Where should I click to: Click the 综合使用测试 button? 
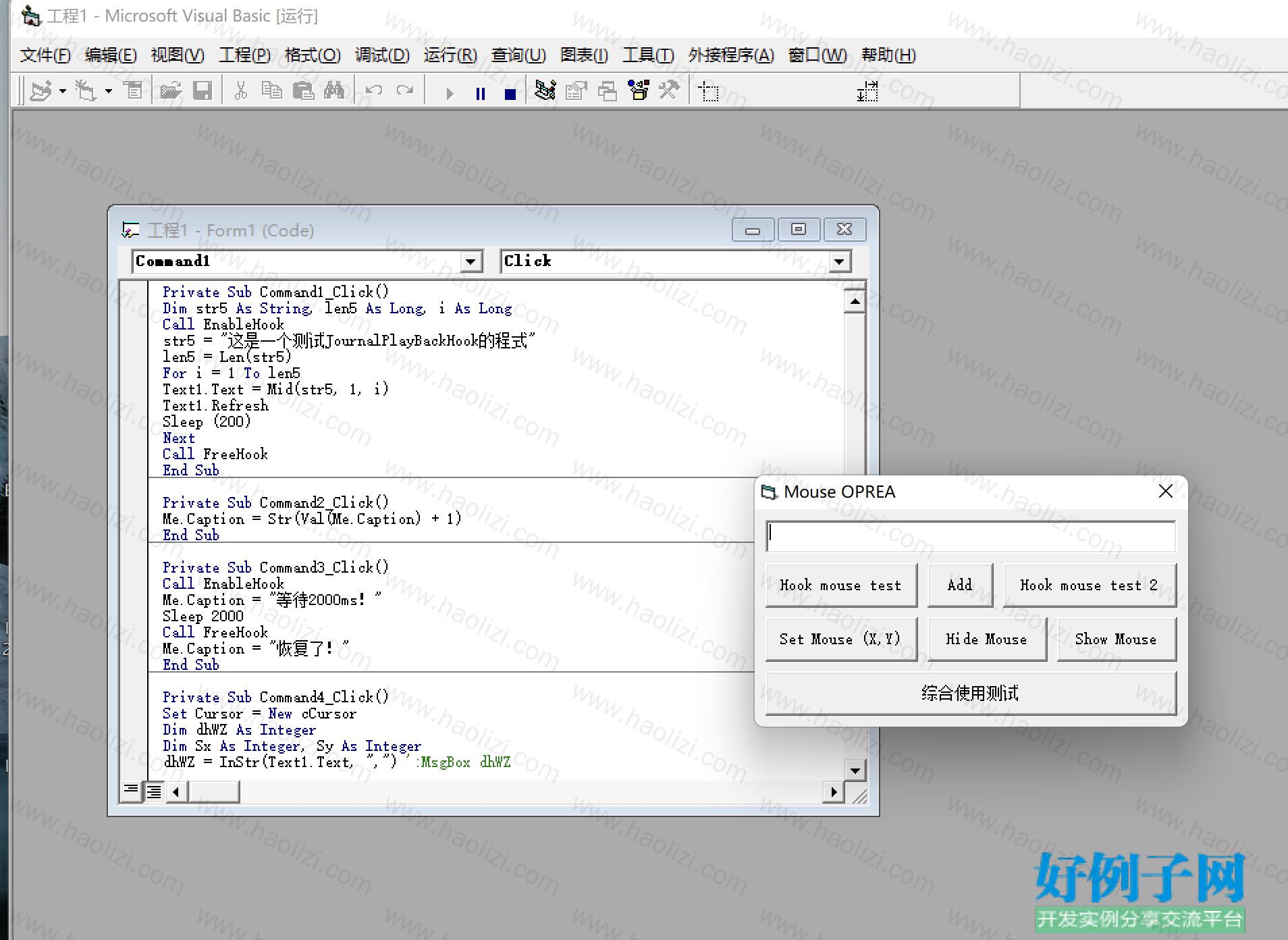[x=971, y=693]
